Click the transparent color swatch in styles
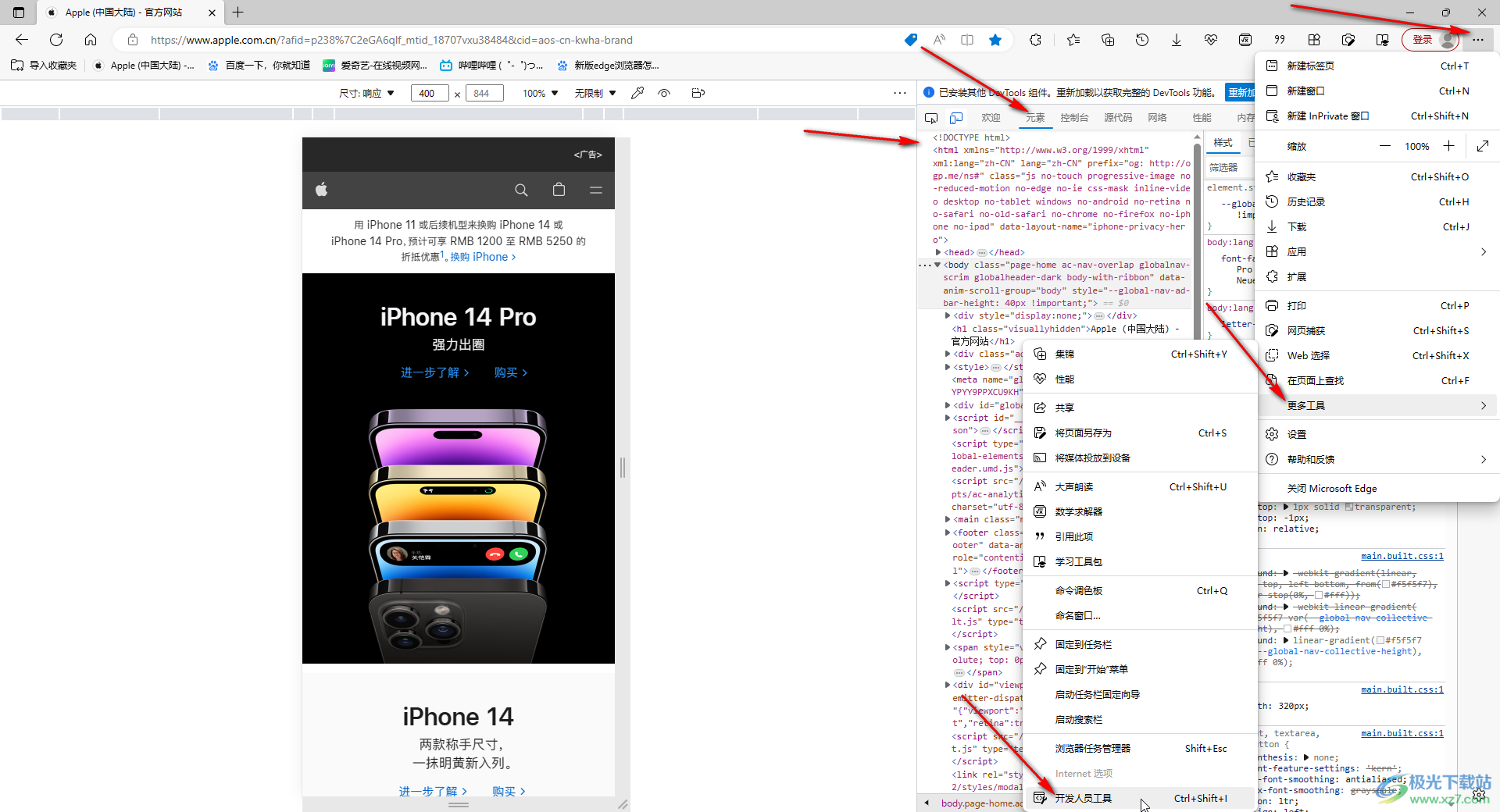Image resolution: width=1500 pixels, height=812 pixels. (x=1348, y=507)
